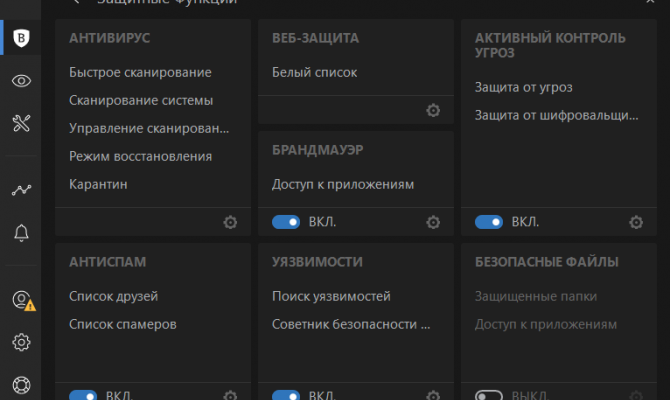The image size is (670, 400).
Task: Open the Bitdefender shield Protection section
Action: coord(21,38)
